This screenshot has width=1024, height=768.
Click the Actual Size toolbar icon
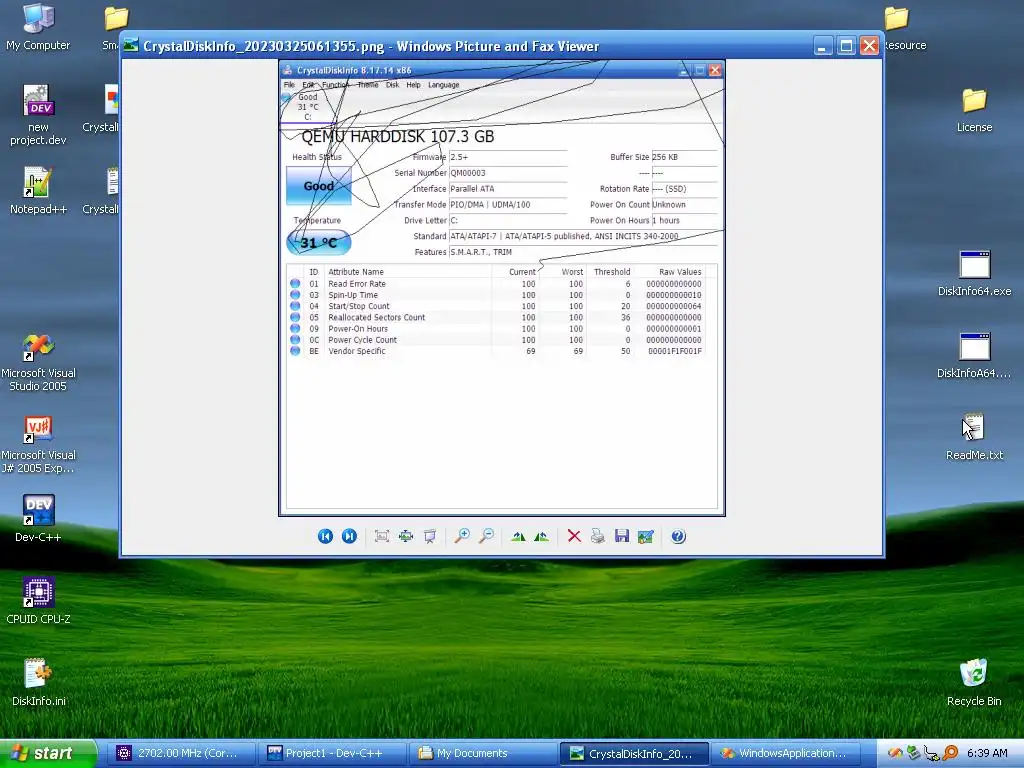[x=406, y=536]
